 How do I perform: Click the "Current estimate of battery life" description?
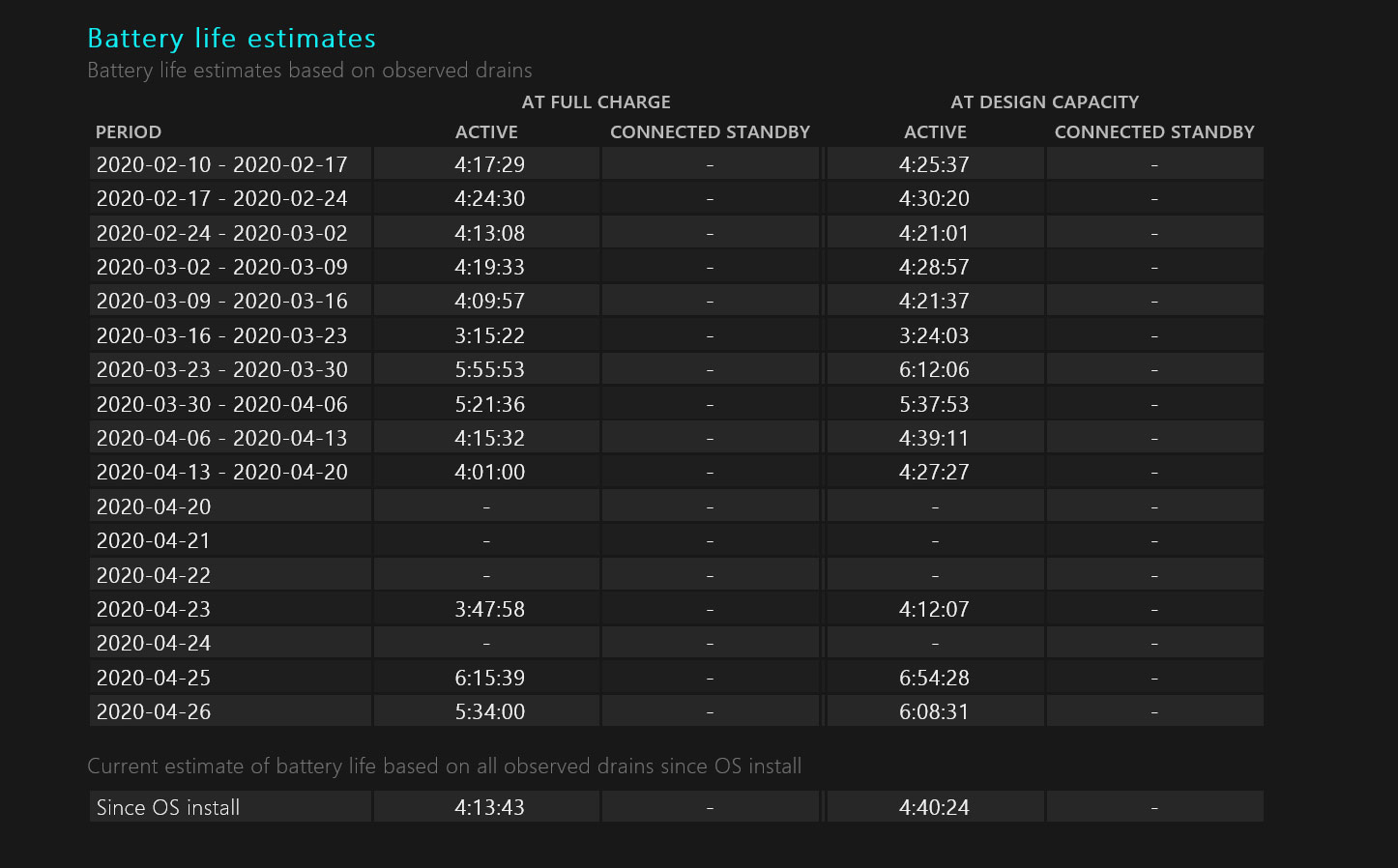pos(445,767)
